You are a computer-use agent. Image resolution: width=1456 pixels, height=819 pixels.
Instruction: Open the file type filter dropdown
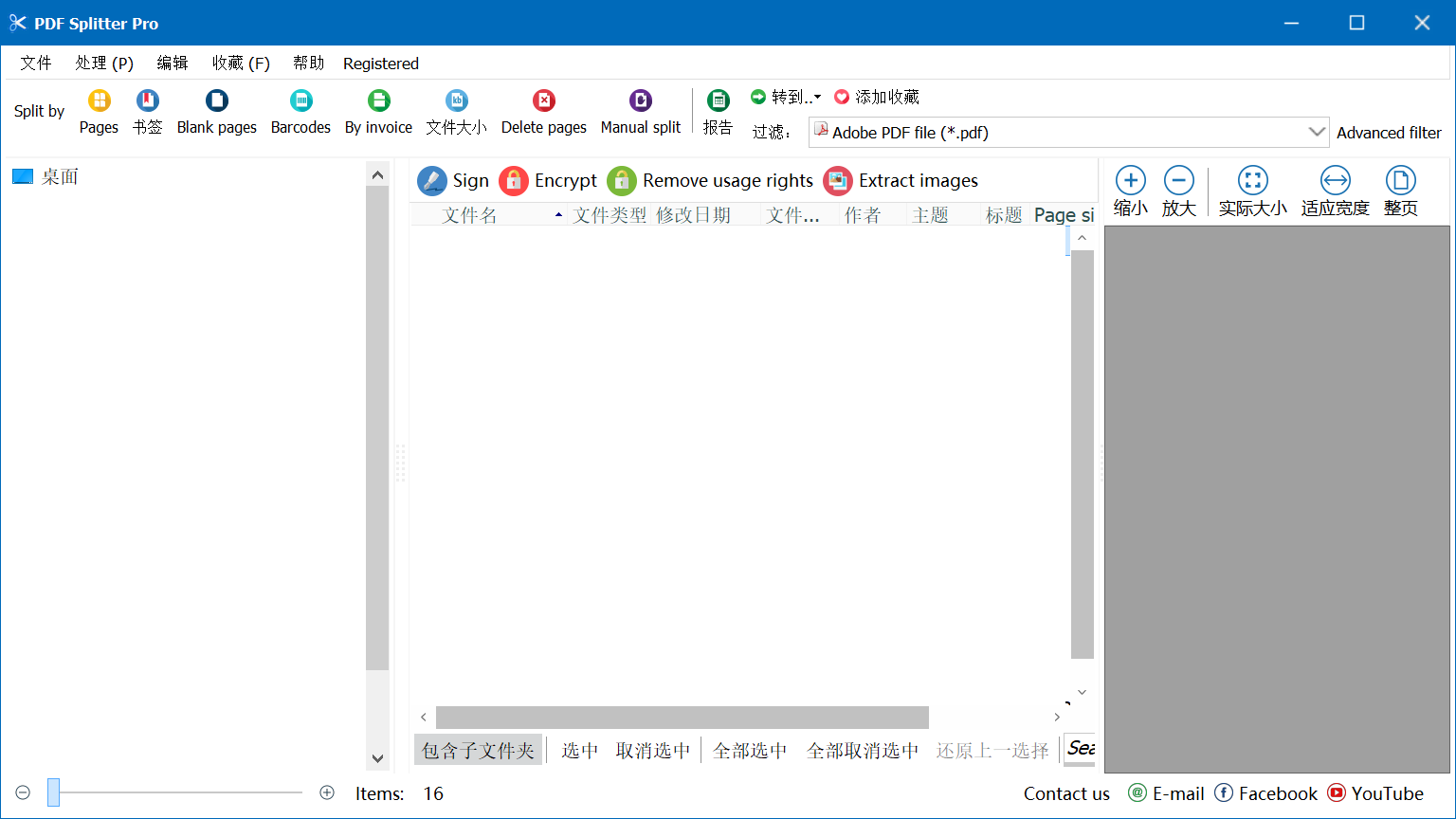point(1317,132)
